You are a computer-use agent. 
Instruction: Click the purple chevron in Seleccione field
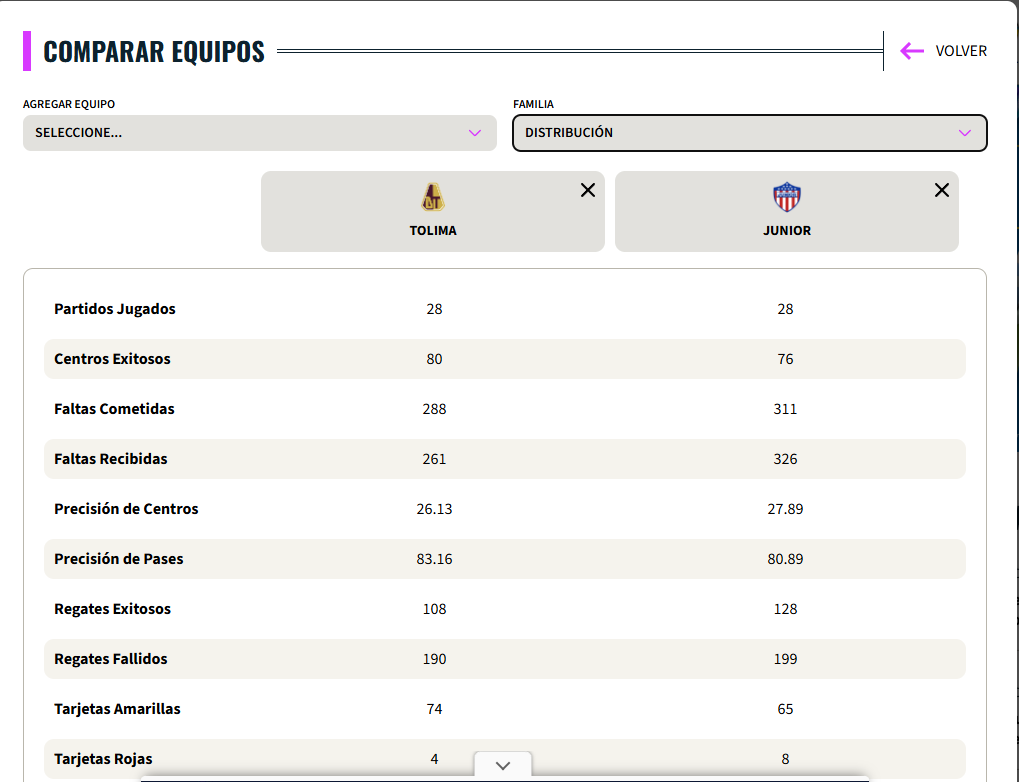(x=475, y=133)
